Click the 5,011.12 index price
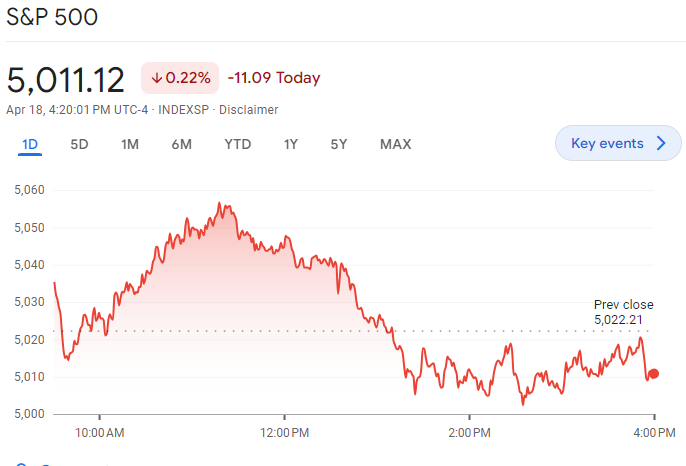This screenshot has width=686, height=466. [66, 79]
